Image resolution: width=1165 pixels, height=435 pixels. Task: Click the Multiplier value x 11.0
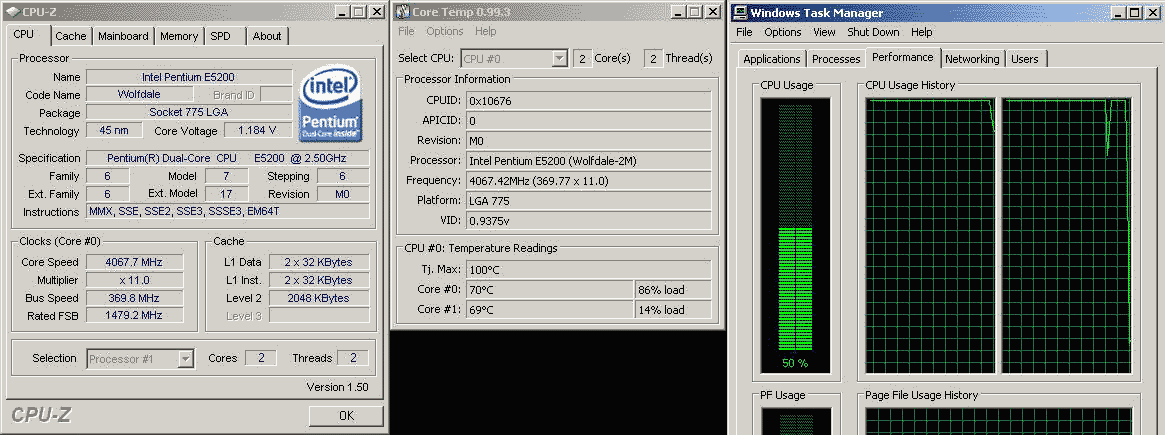[134, 280]
